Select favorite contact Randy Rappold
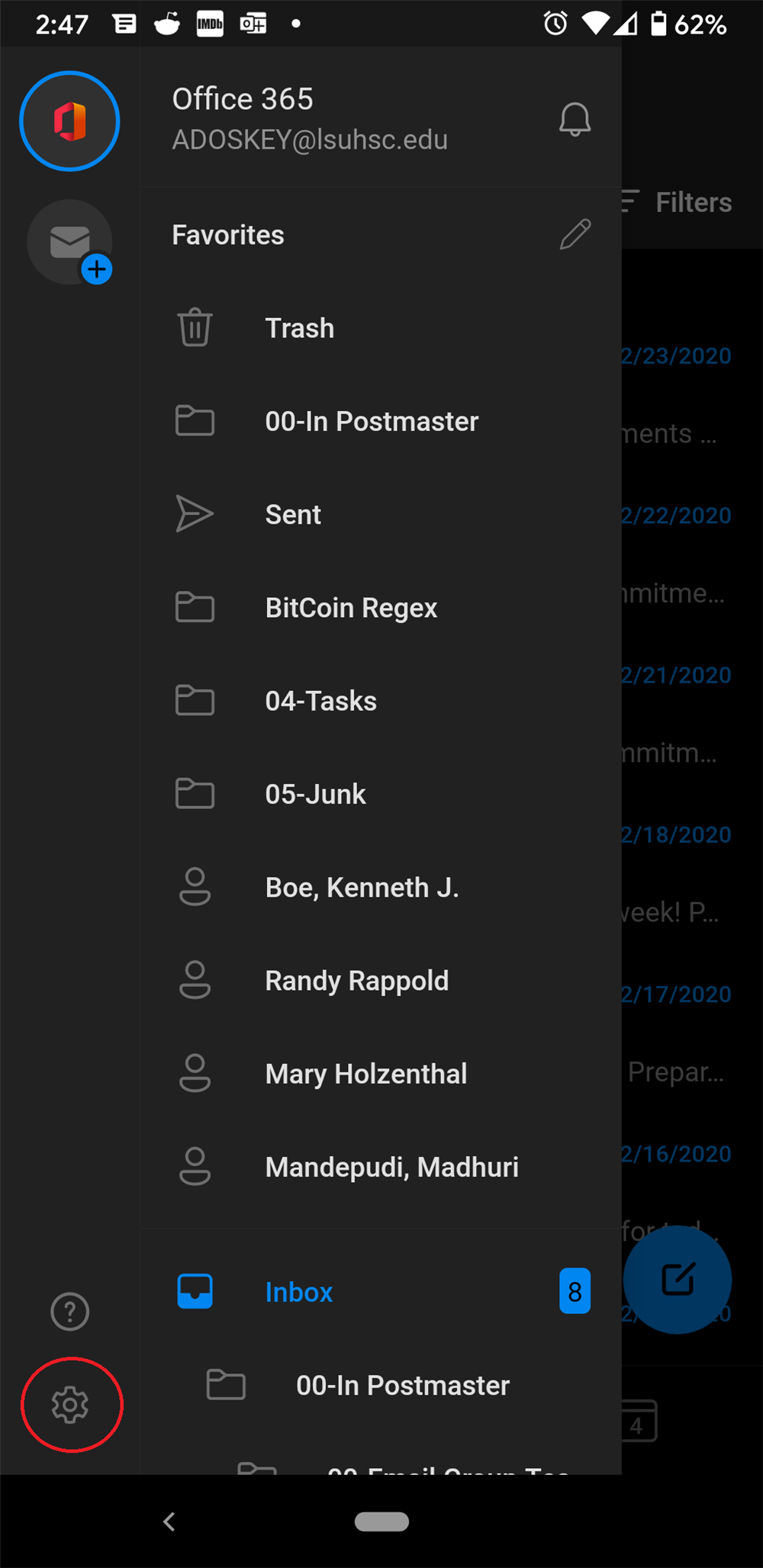763x1568 pixels. (x=356, y=981)
